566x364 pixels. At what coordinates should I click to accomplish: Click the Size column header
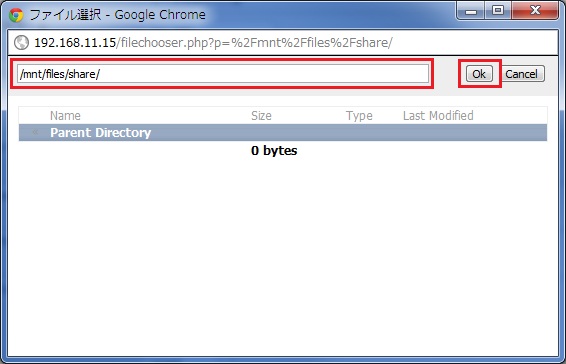click(x=261, y=116)
